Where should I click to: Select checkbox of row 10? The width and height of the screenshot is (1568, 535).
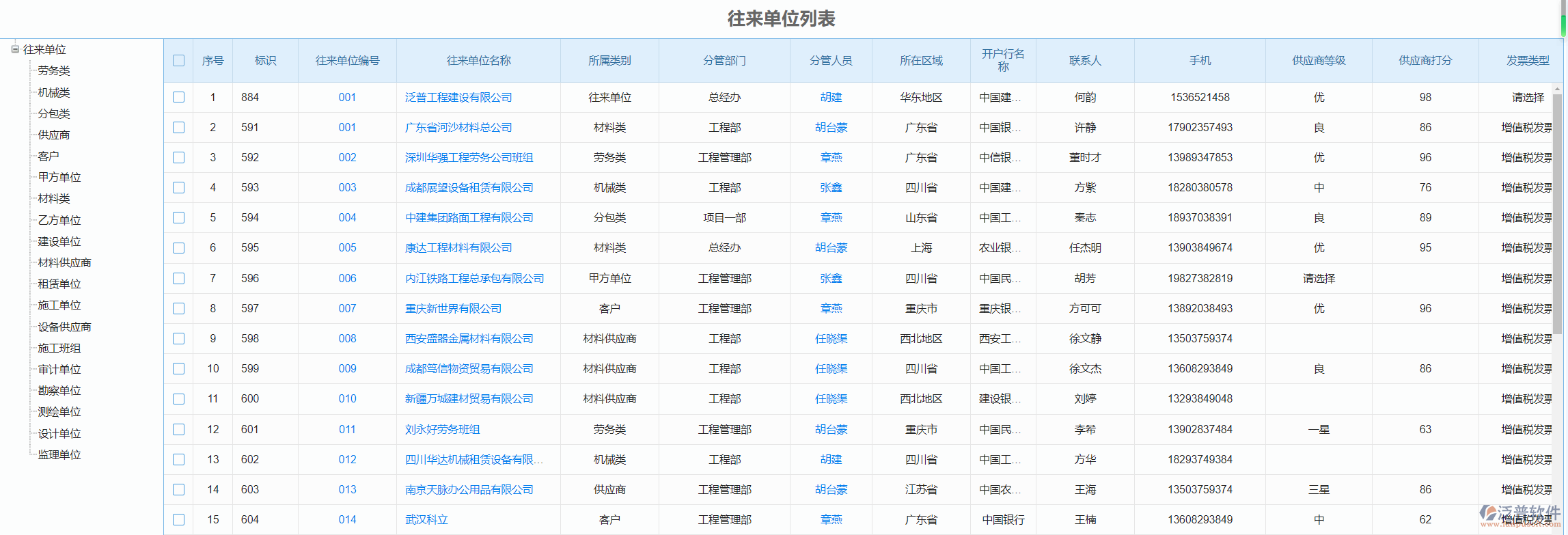tap(178, 368)
